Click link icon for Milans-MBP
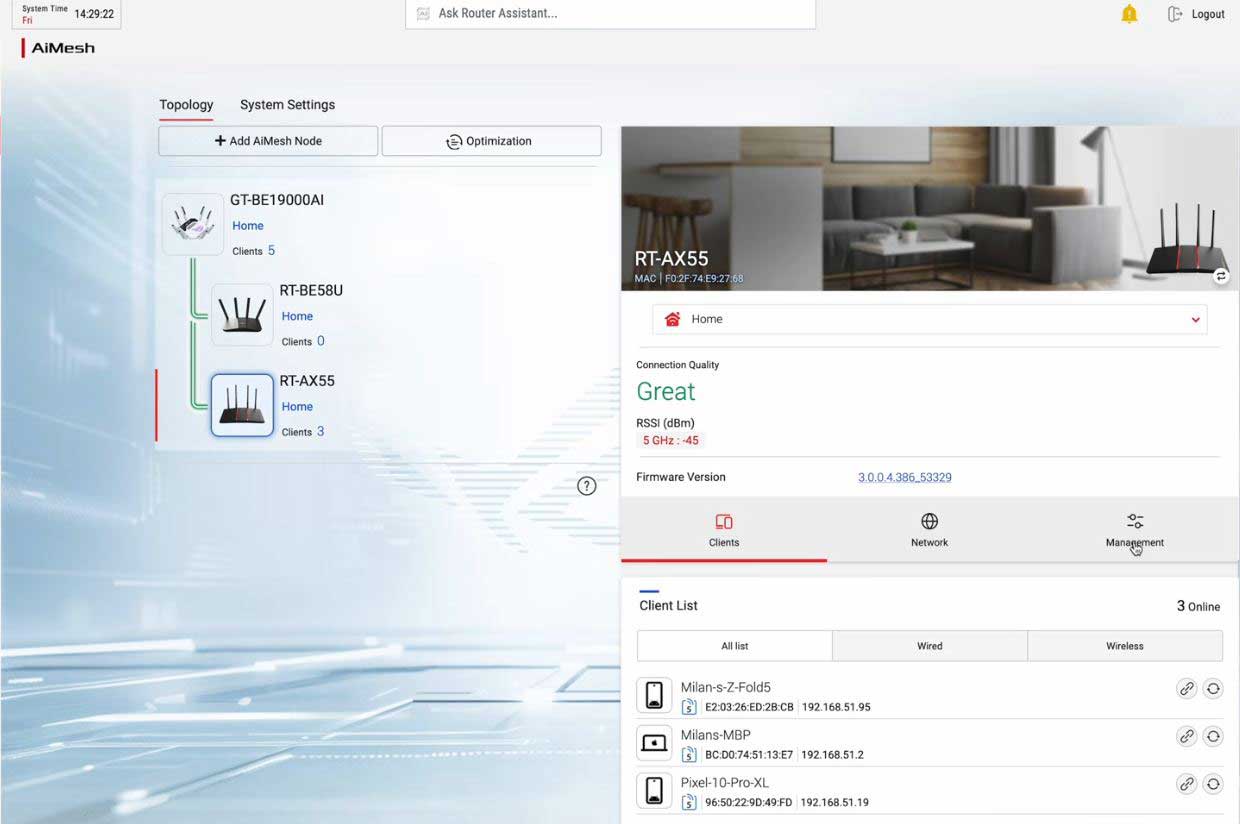Viewport: 1240px width, 824px height. [x=1186, y=736]
